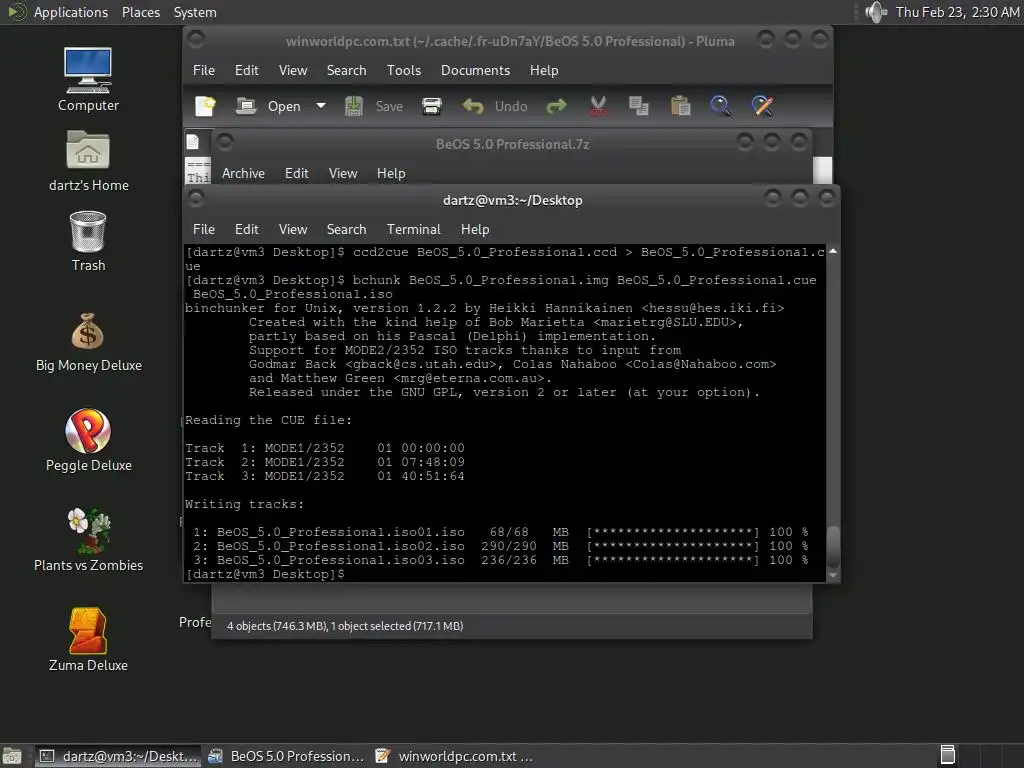Image resolution: width=1024 pixels, height=768 pixels.
Task: Click the terminal scrollbar down arrow
Action: coord(833,575)
